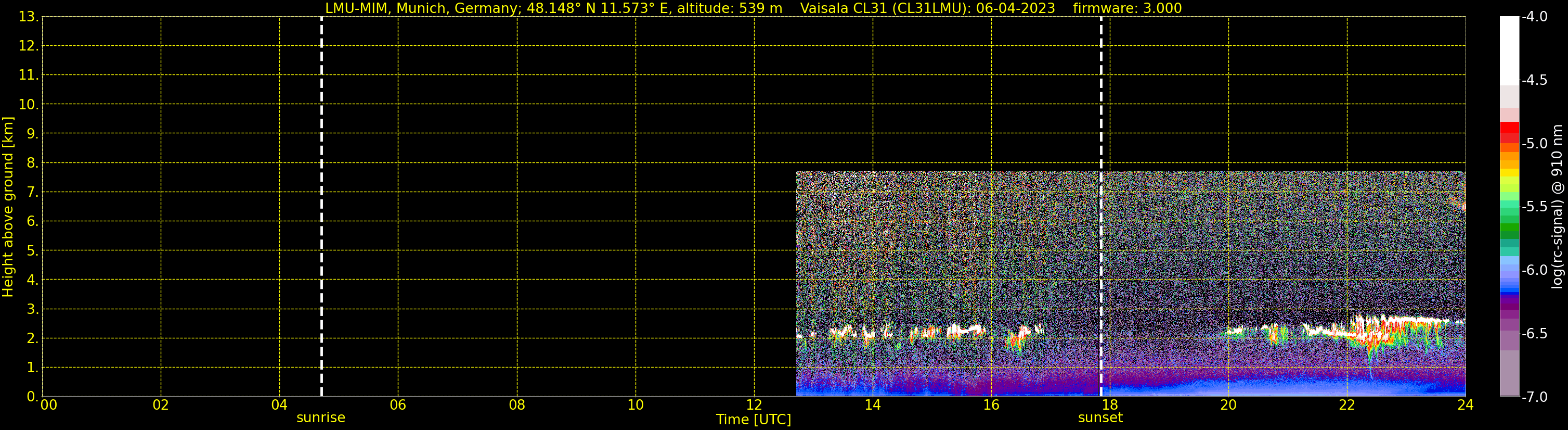Viewport: 1568px width, 430px height.
Task: Click the 10 hour tick label
Action: [x=636, y=405]
